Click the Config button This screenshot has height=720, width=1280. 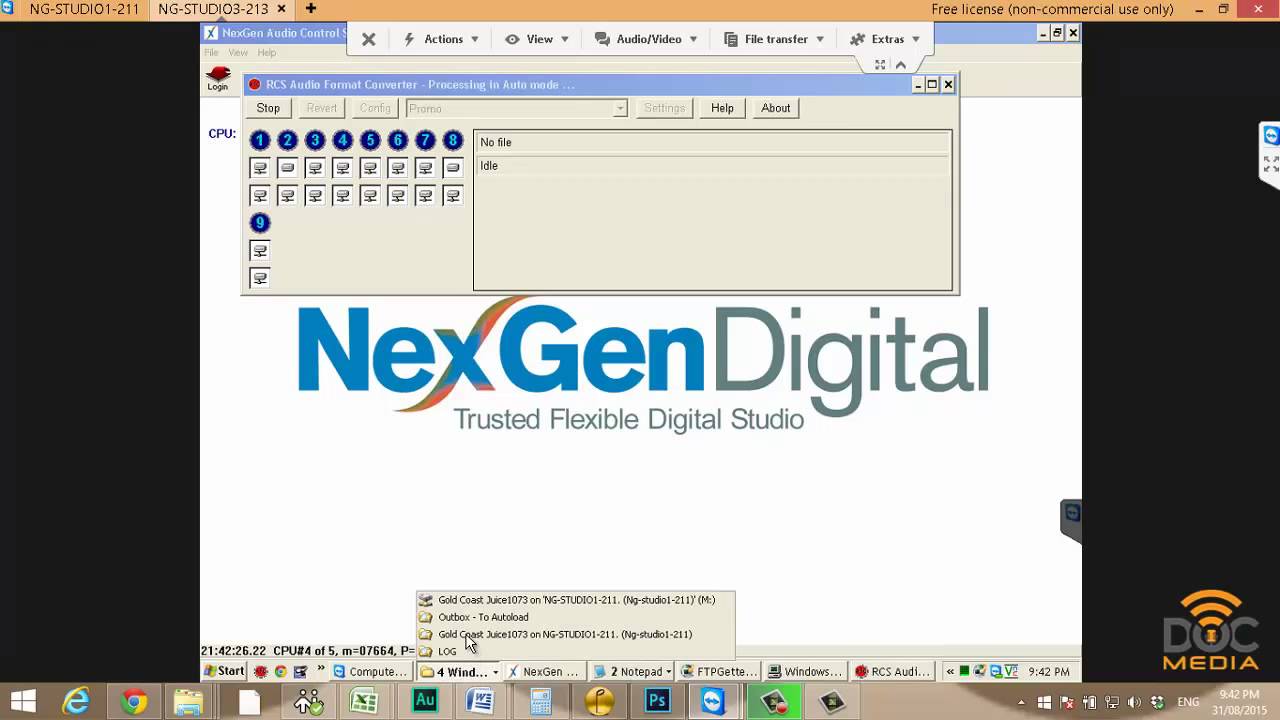click(375, 108)
